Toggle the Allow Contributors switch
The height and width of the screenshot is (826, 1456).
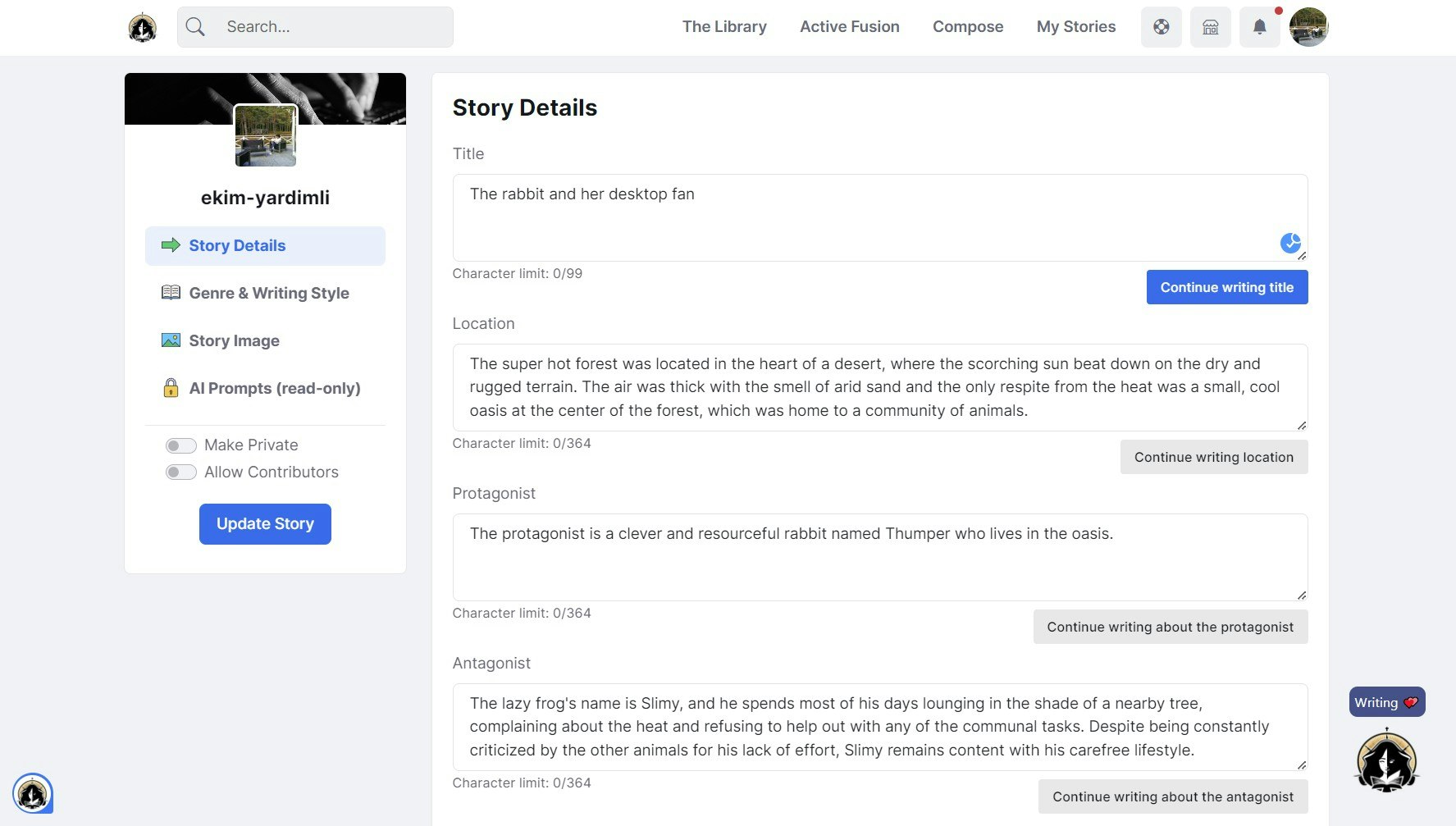point(180,472)
